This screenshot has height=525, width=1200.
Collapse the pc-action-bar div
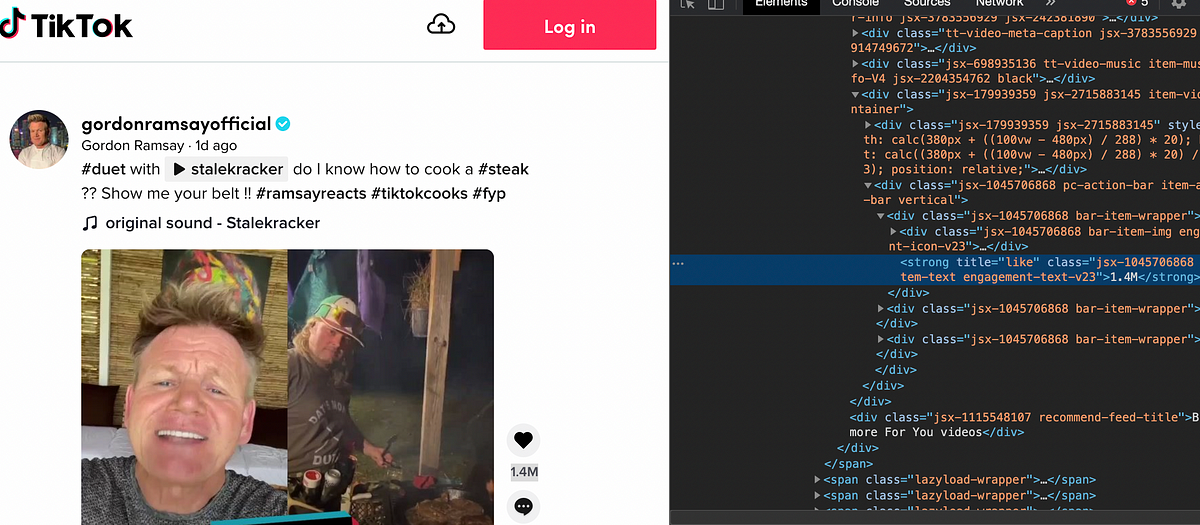point(866,185)
